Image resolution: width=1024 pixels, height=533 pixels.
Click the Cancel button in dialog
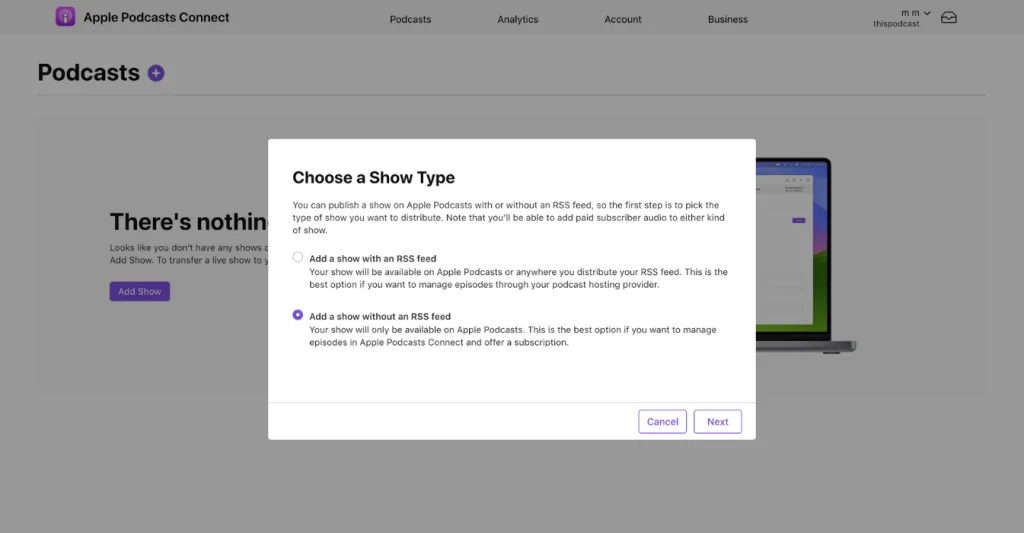[x=662, y=421]
